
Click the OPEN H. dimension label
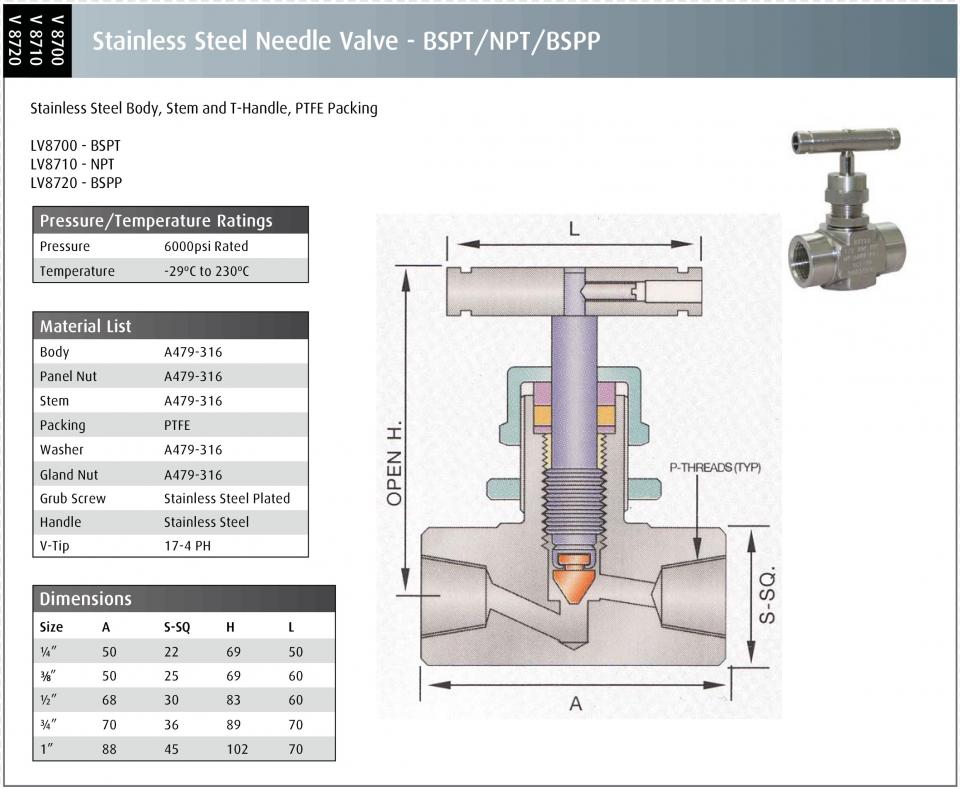pyautogui.click(x=395, y=463)
